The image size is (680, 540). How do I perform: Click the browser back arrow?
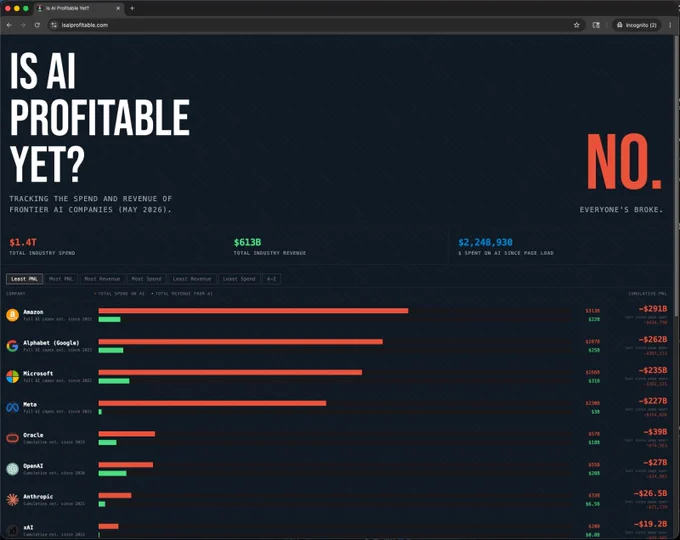coord(9,25)
